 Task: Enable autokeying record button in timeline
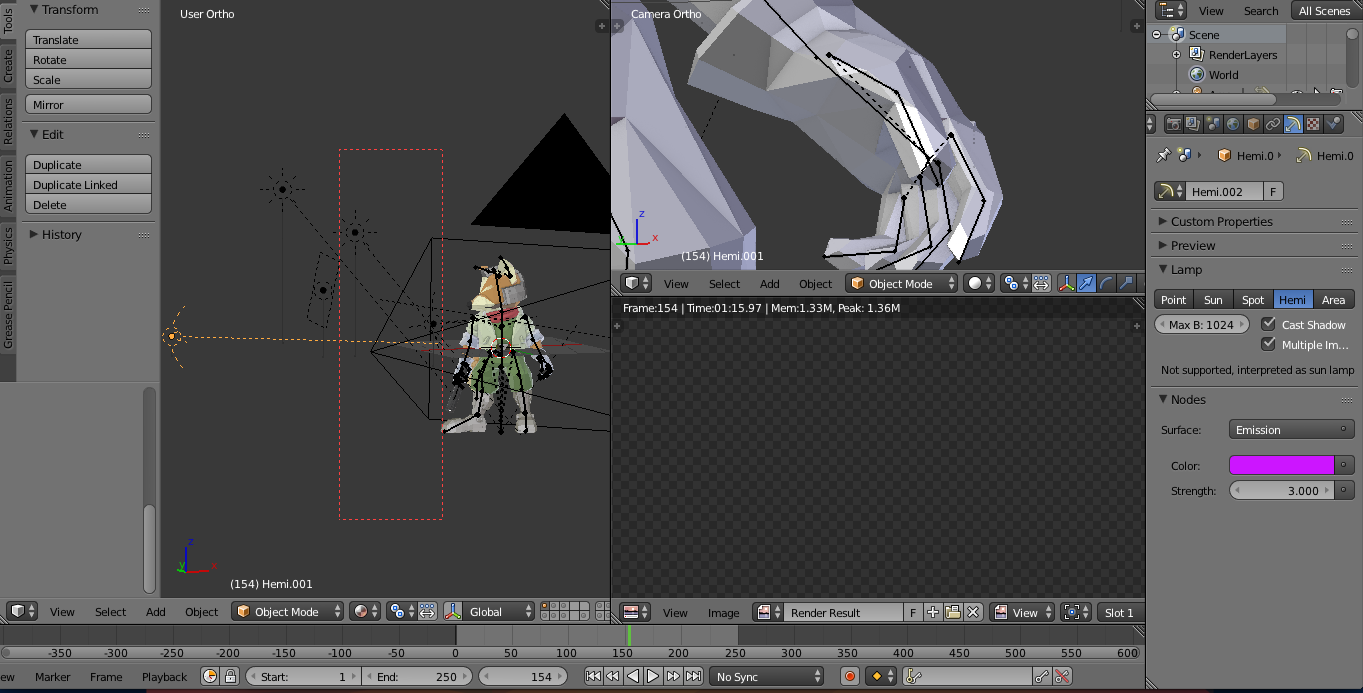pyautogui.click(x=849, y=676)
